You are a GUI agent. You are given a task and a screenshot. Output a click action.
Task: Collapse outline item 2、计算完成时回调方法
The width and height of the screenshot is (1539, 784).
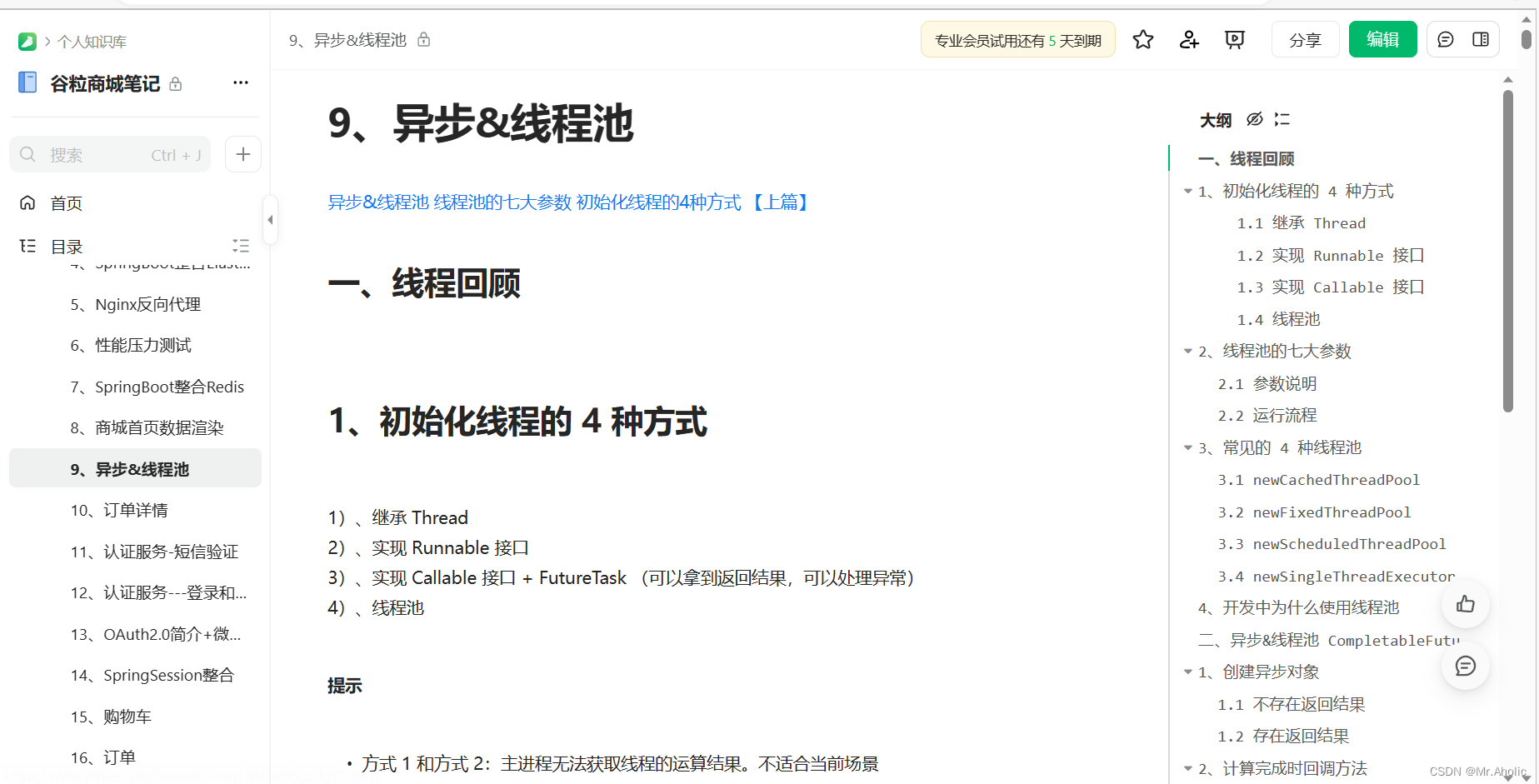(1187, 767)
